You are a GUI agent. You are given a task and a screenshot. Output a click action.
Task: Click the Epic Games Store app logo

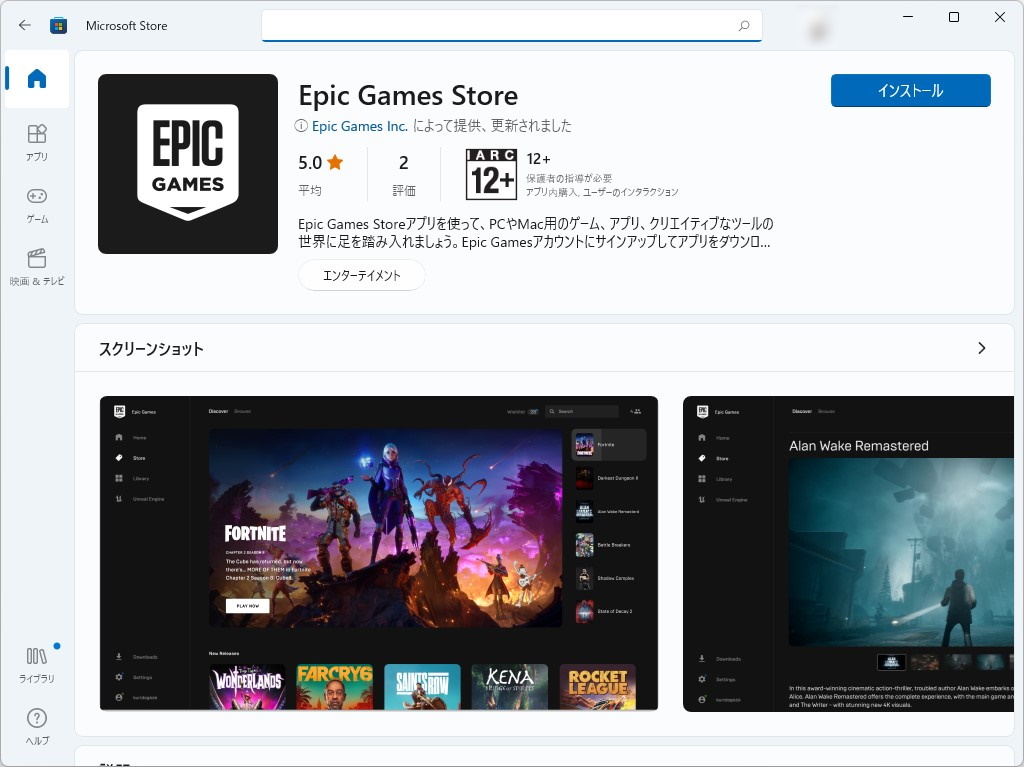pyautogui.click(x=187, y=163)
